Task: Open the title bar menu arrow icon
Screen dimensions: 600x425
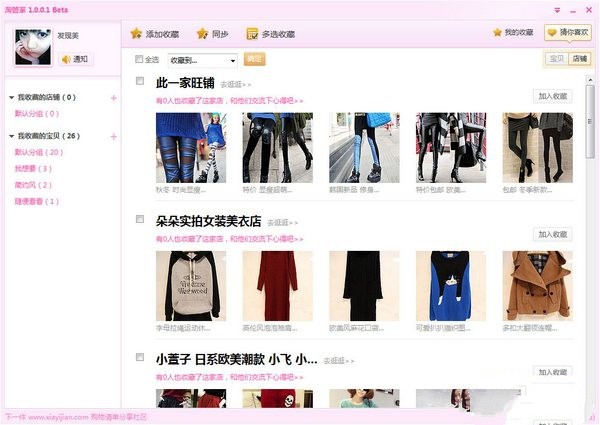Action: tap(557, 10)
